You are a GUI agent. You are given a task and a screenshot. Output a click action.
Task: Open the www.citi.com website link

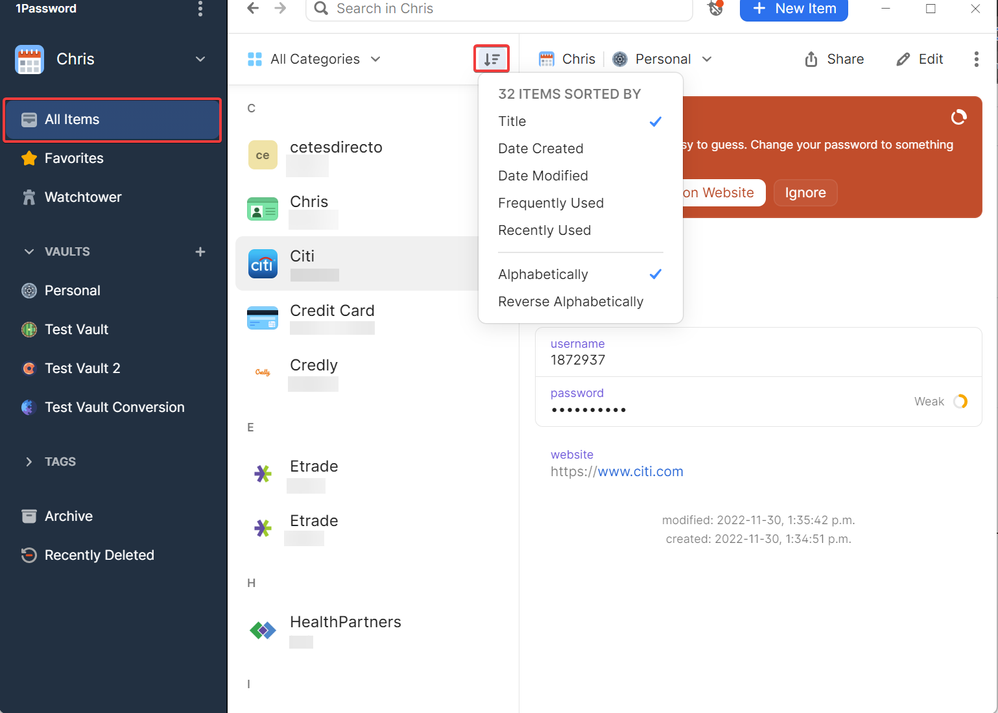[x=640, y=471]
